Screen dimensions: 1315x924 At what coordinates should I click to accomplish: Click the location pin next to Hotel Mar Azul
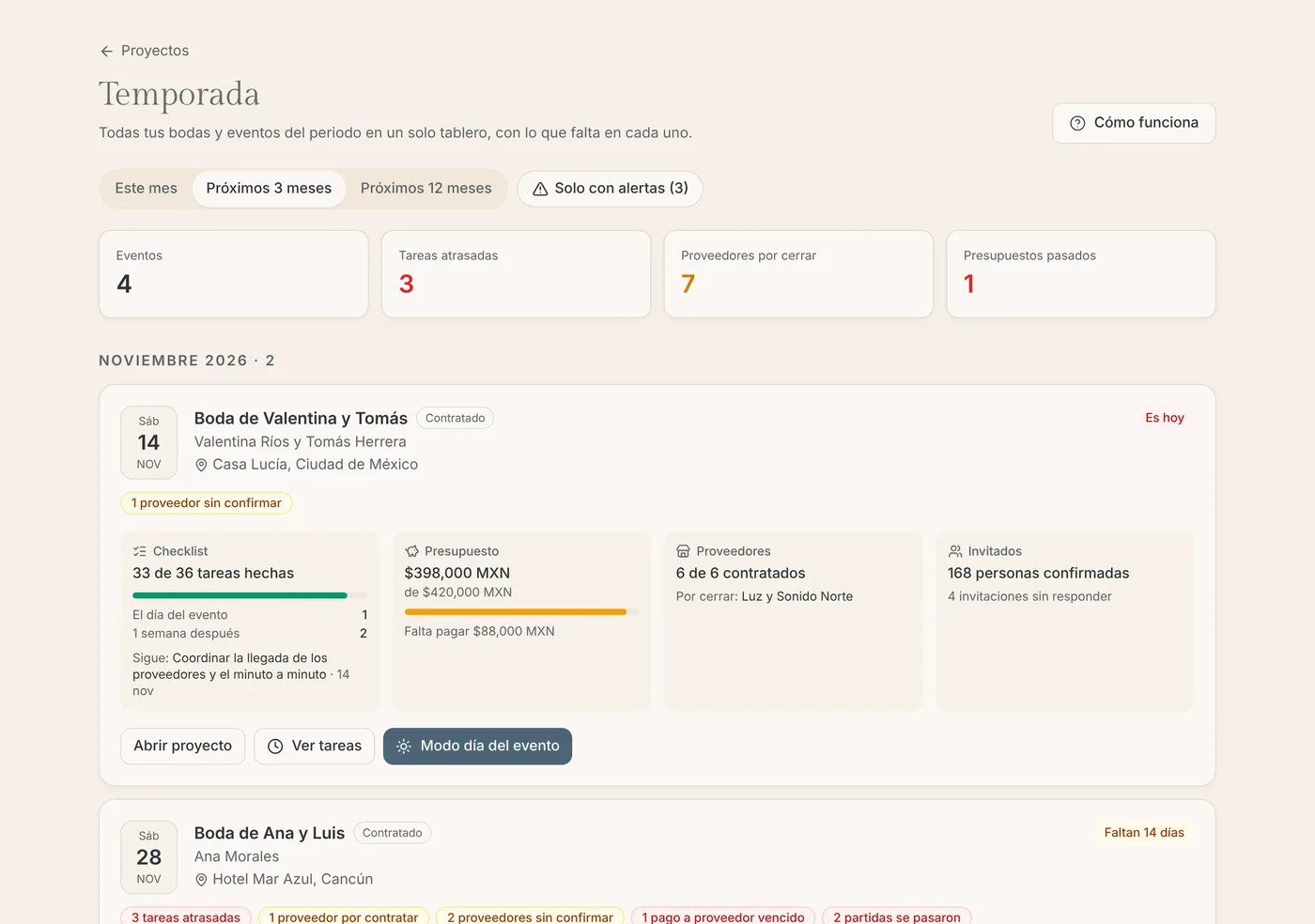click(201, 880)
